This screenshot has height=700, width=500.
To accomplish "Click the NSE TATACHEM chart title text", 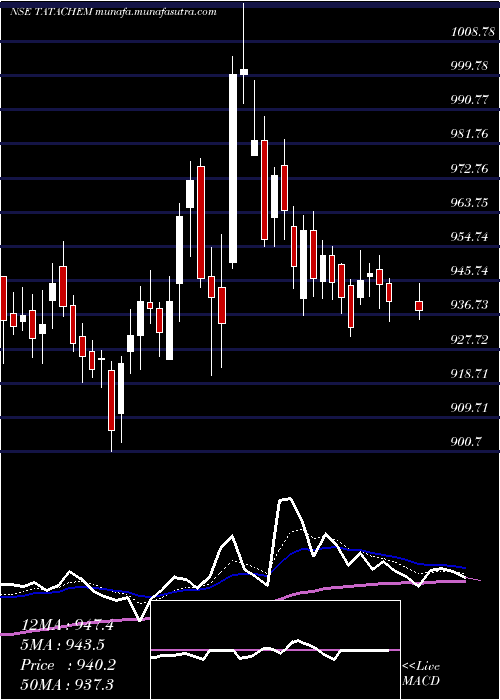I will click(113, 12).
